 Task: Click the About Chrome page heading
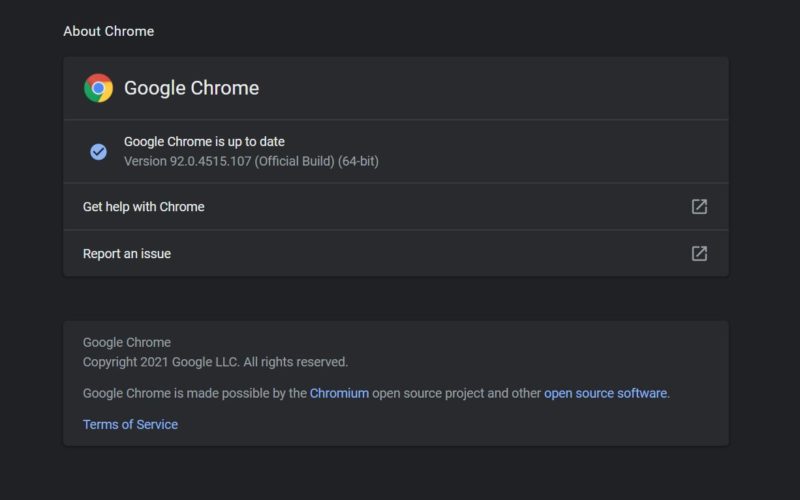tap(109, 31)
